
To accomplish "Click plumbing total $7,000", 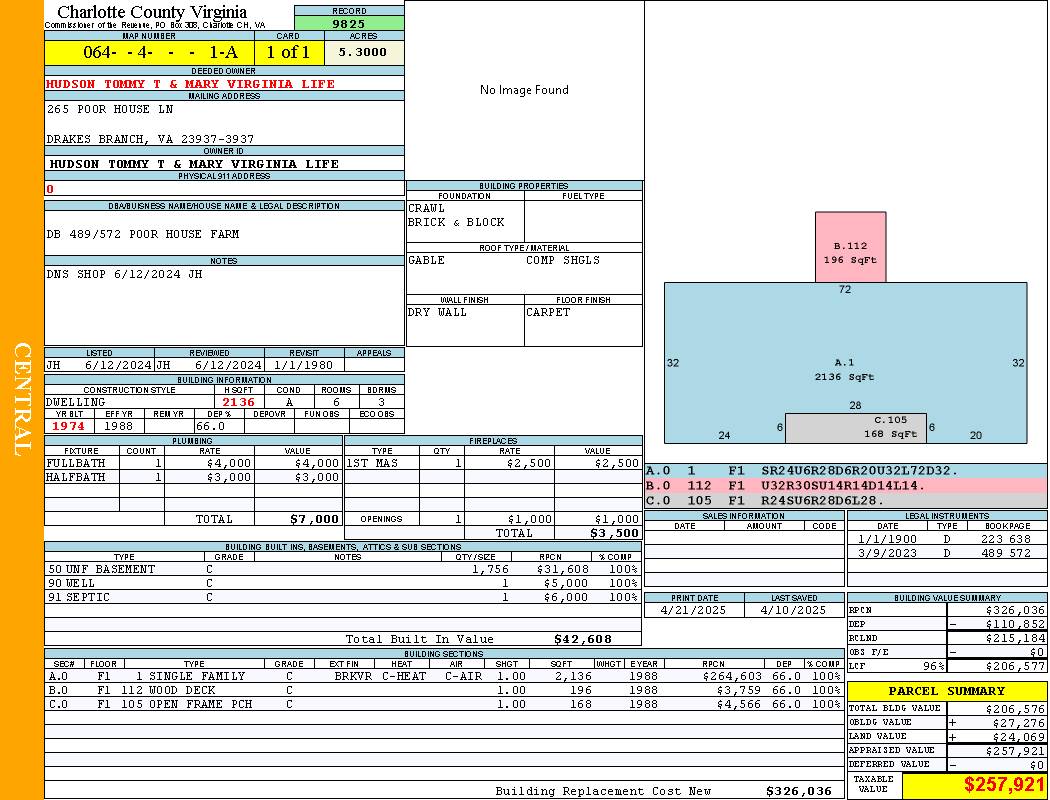I will [315, 519].
